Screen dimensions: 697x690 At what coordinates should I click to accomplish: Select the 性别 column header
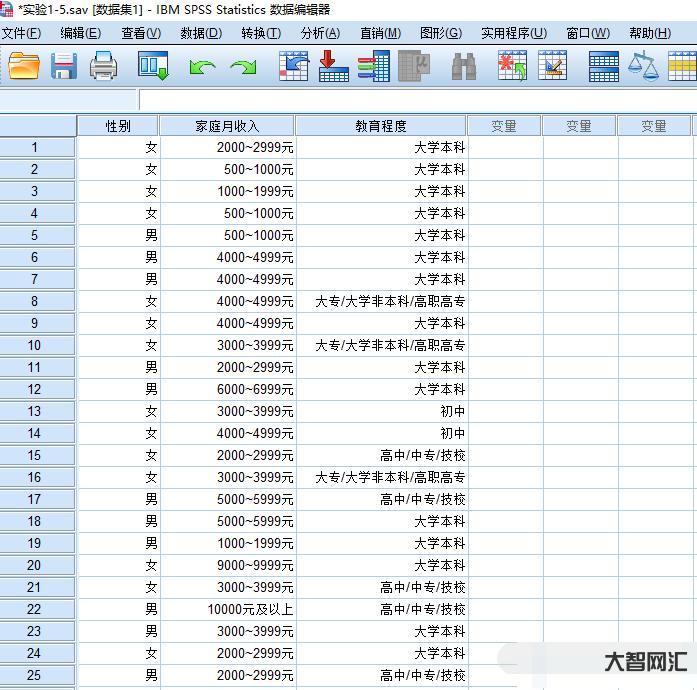[118, 126]
